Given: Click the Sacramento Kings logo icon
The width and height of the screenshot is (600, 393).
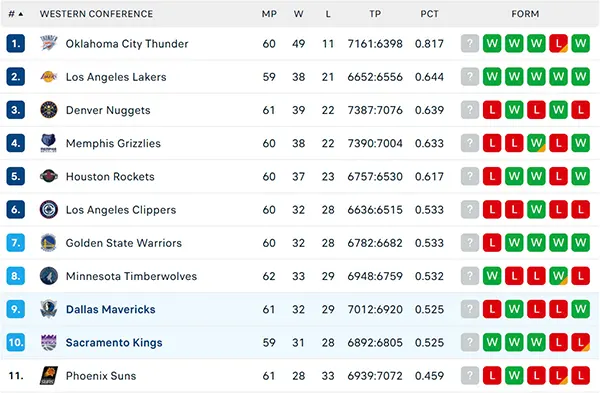Looking at the screenshot, I should [49, 342].
